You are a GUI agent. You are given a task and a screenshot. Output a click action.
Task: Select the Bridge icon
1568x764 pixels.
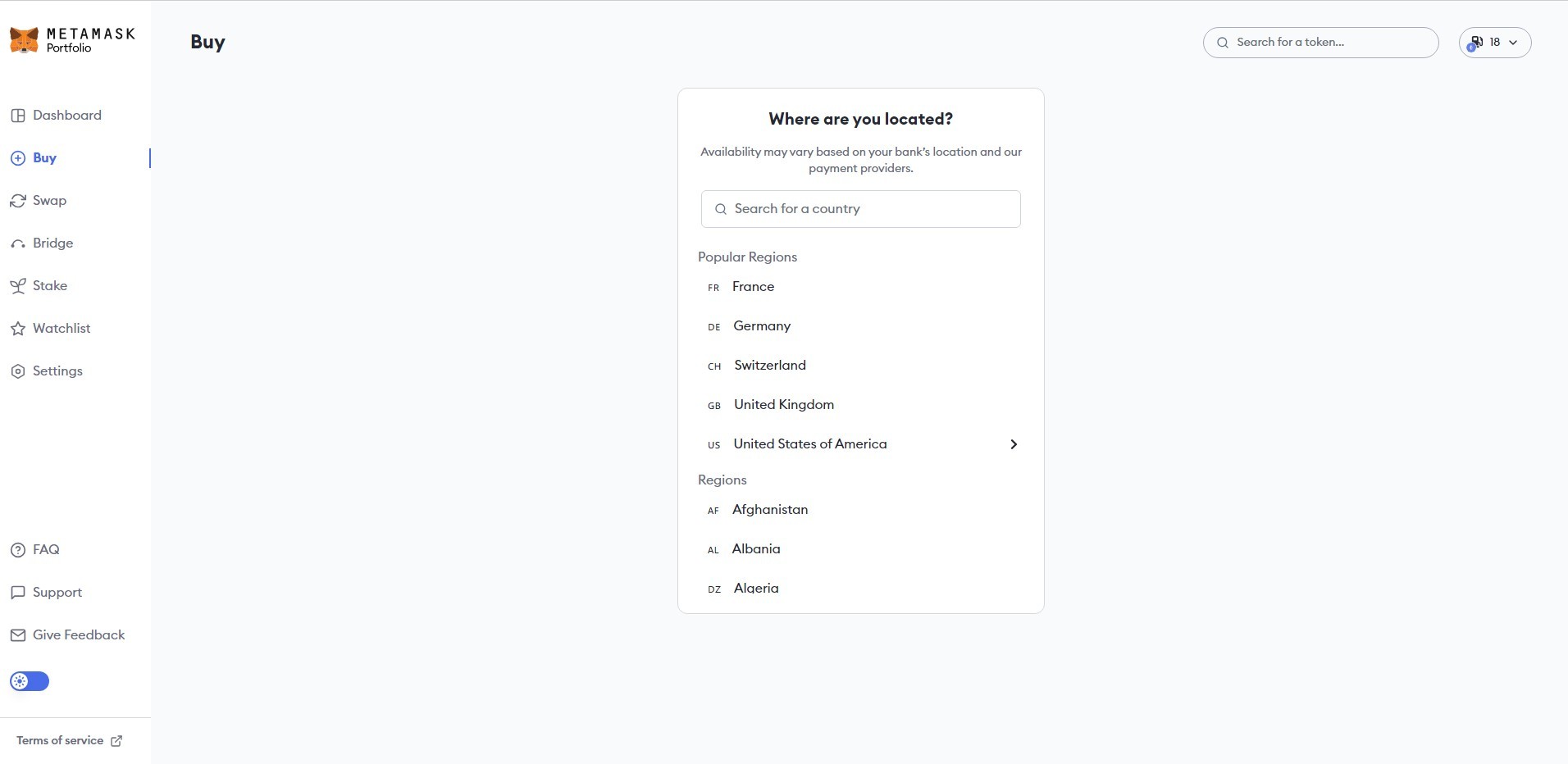coord(18,243)
